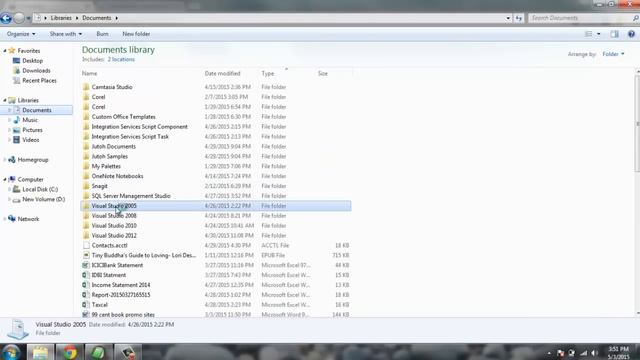Toggle the preview pane icon
640x360 pixels.
(x=614, y=34)
